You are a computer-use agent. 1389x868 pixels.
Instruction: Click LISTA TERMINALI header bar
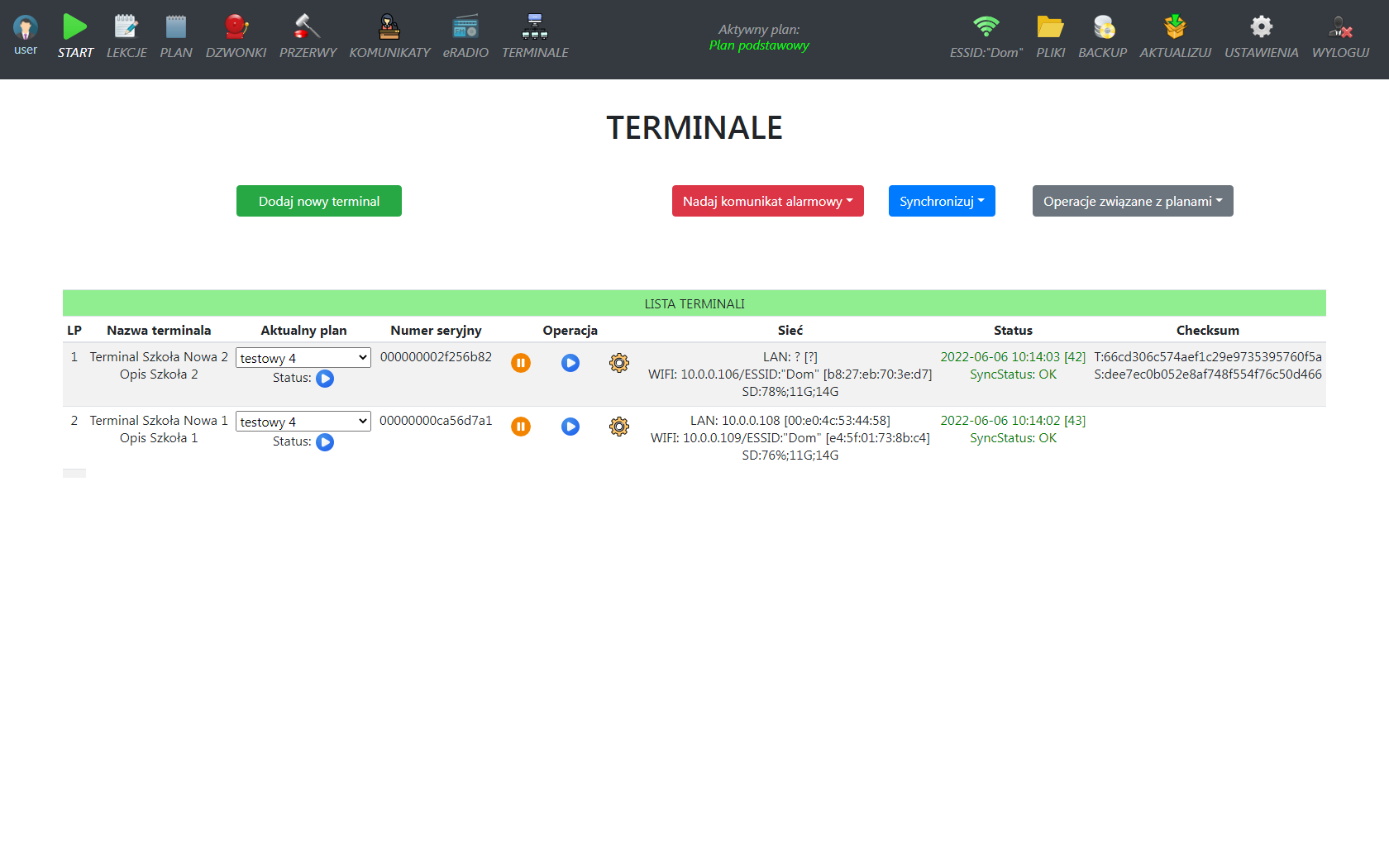(694, 303)
